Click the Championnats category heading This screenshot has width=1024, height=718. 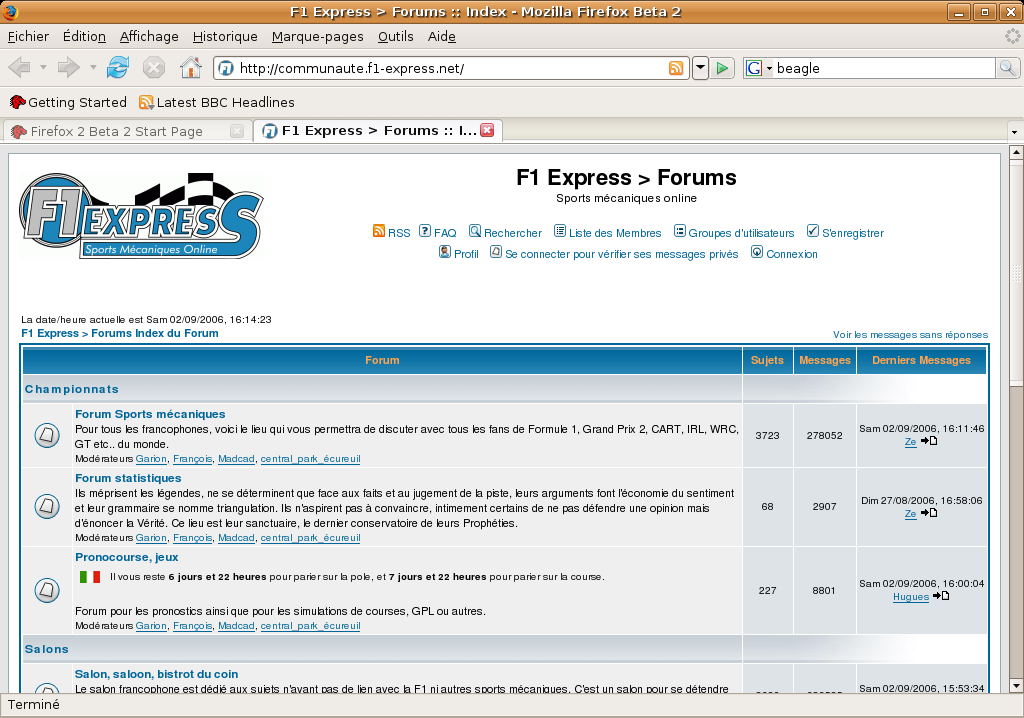pyautogui.click(x=72, y=389)
